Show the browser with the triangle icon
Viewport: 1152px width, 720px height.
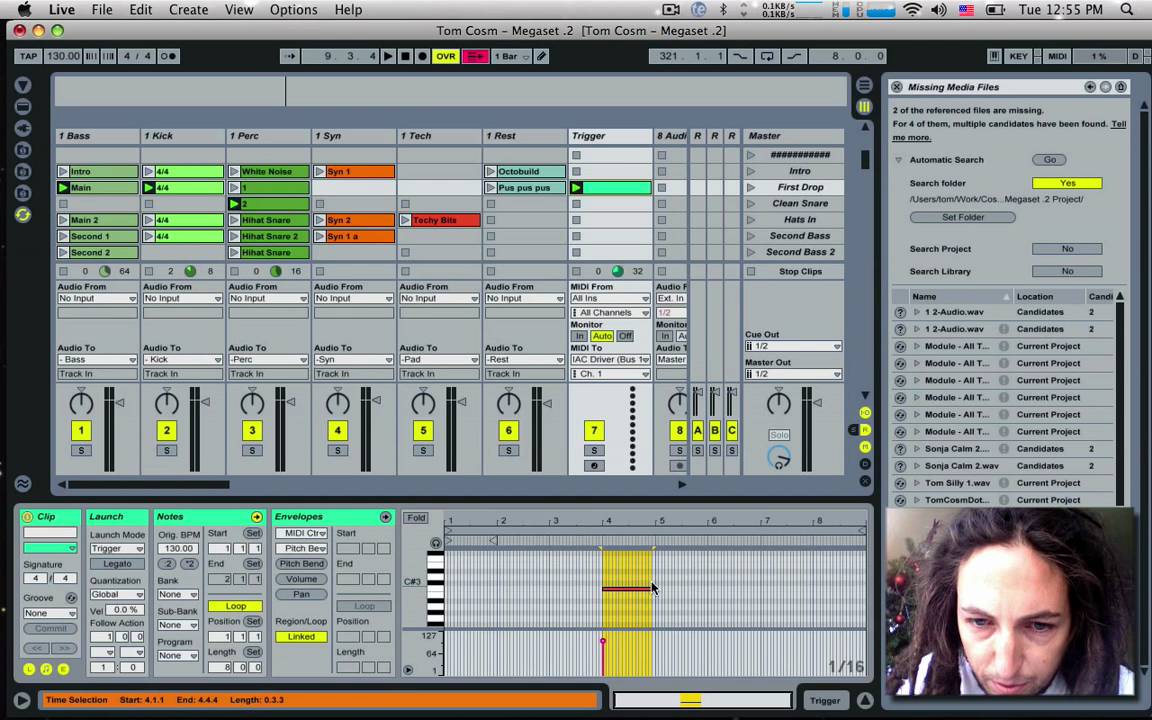tap(23, 85)
